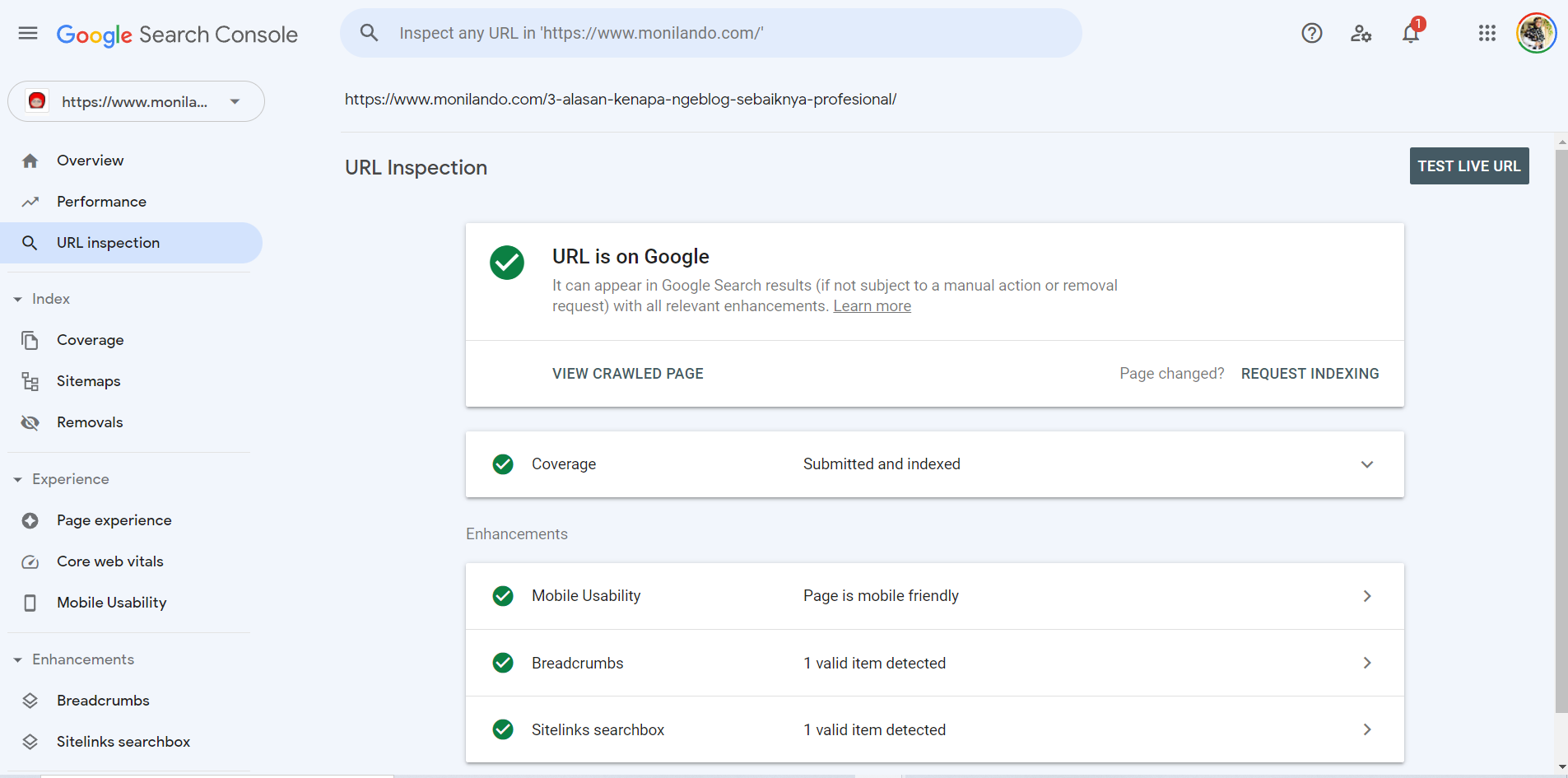Click the TEST LIVE URL button
Viewport: 1568px width, 778px height.
coord(1468,166)
